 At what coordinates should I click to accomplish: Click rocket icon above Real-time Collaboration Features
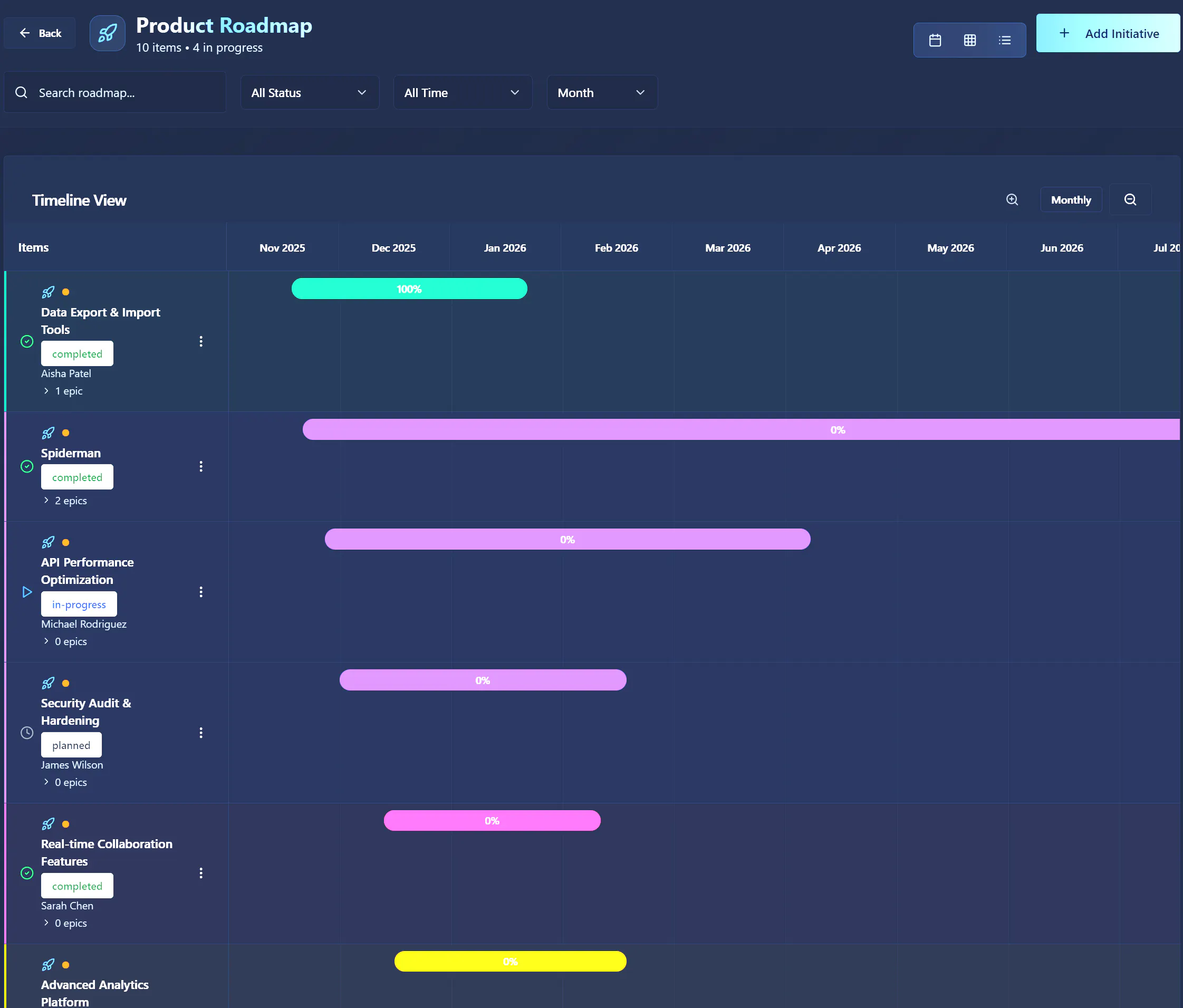coord(48,824)
